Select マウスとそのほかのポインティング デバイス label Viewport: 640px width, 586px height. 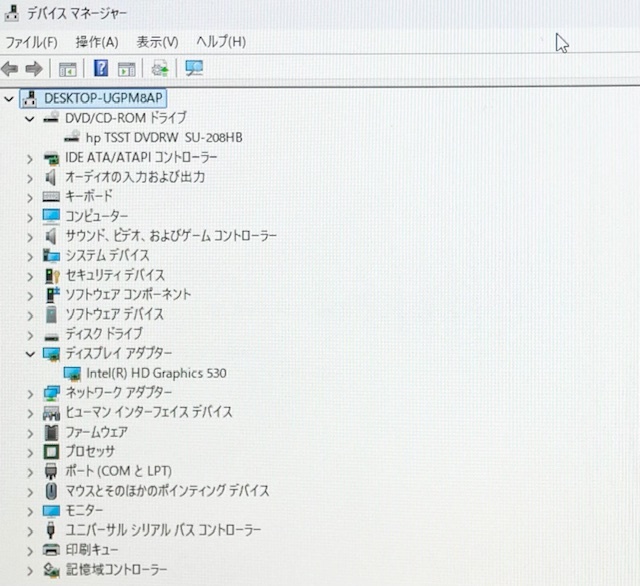pos(167,491)
